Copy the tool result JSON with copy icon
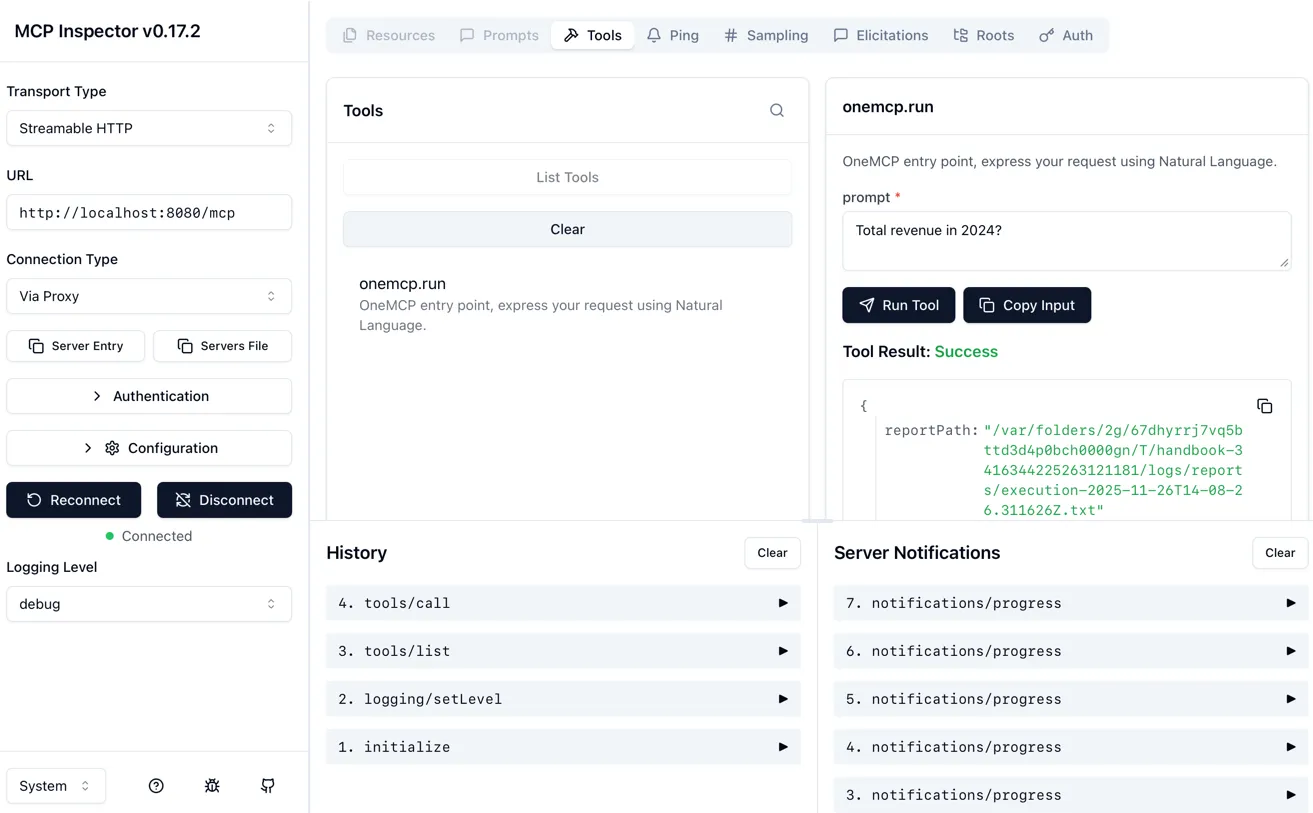Screen dimensions: 1313x813 [x=1264, y=406]
